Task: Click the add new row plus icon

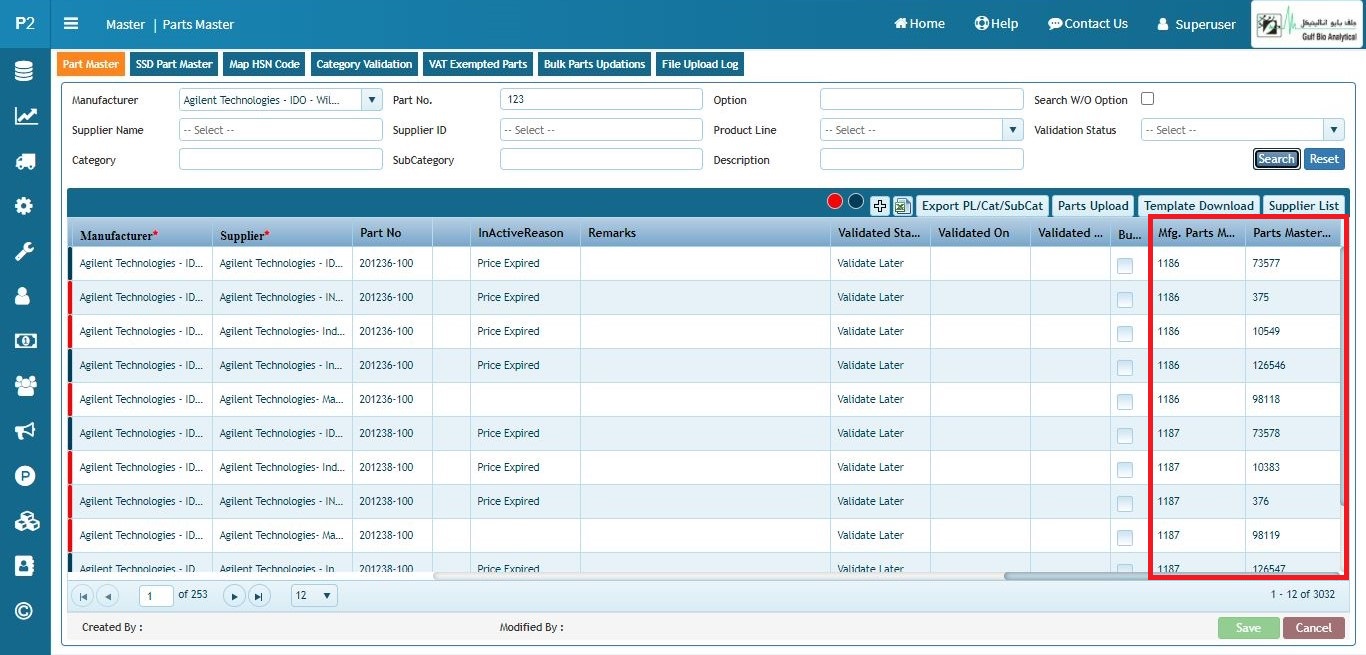Action: point(879,205)
